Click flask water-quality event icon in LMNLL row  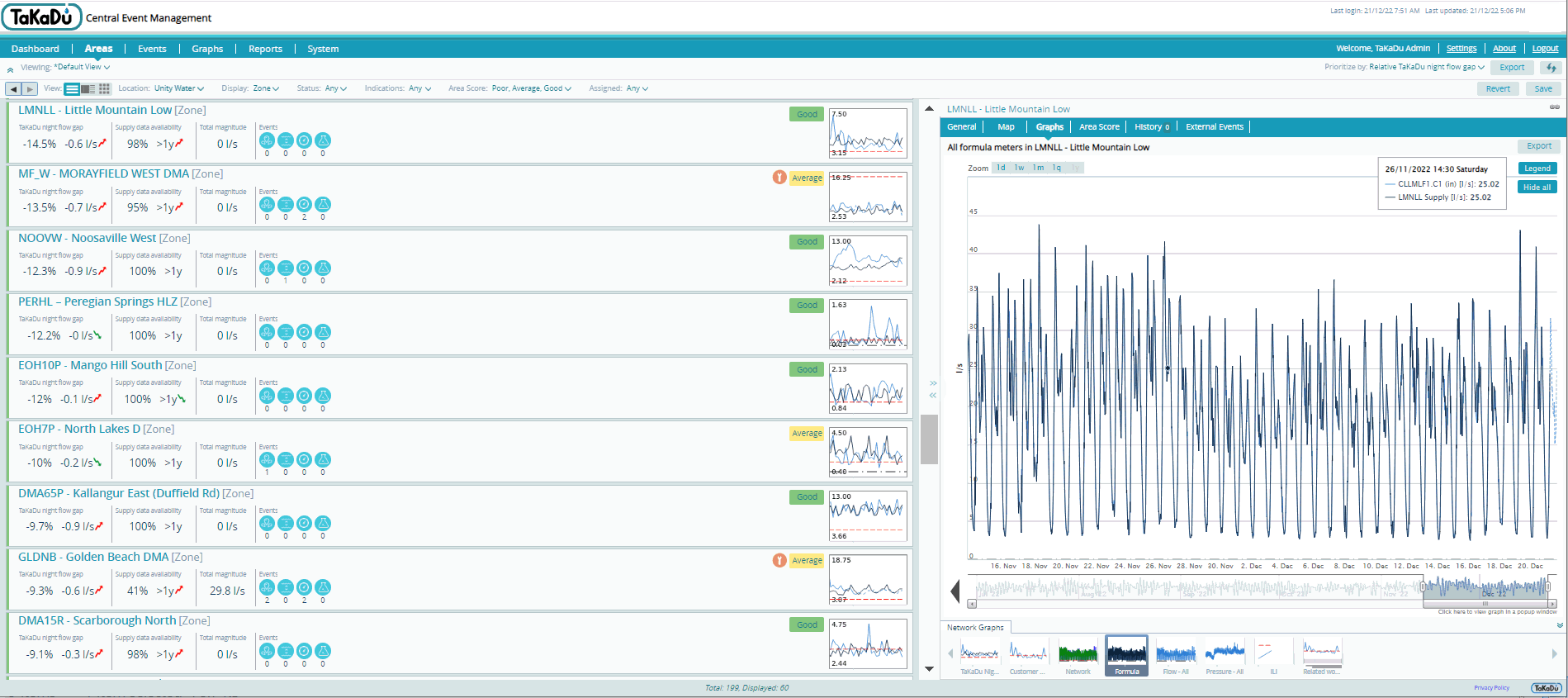[323, 140]
